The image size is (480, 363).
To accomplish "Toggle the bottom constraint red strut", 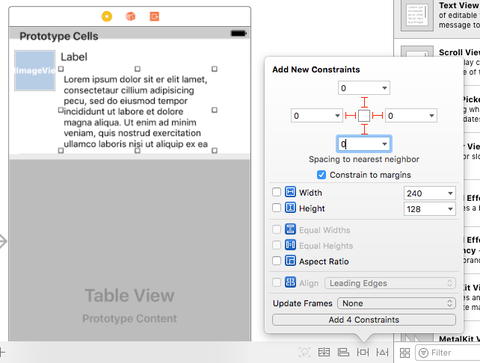I will [x=364, y=129].
